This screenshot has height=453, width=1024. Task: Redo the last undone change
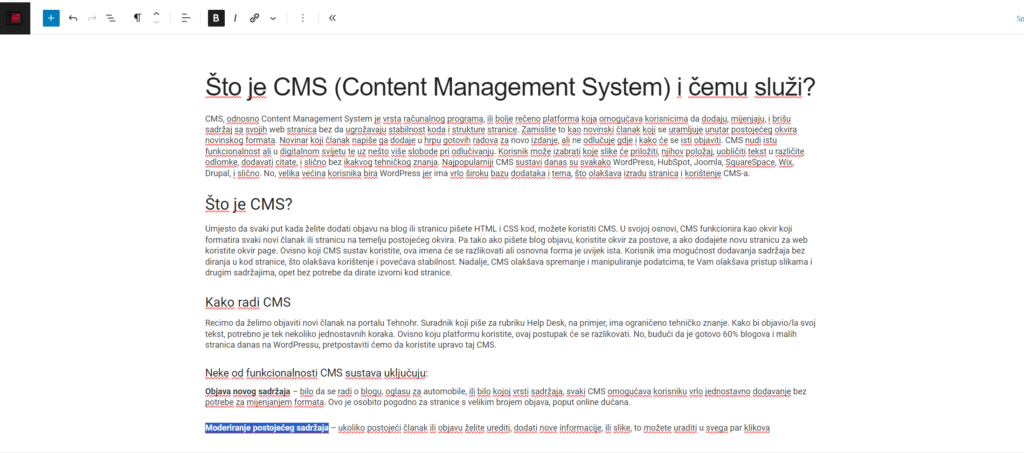[92, 18]
